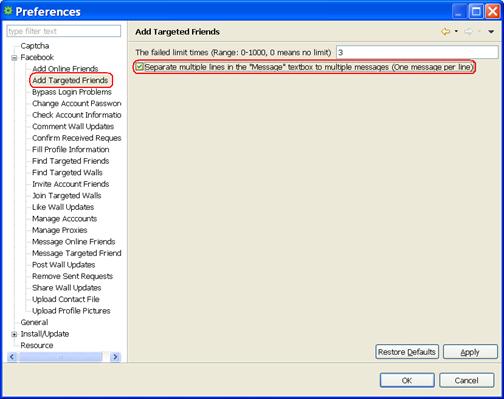Select Fill Profile Information item
This screenshot has width=504, height=399.
[x=71, y=149]
